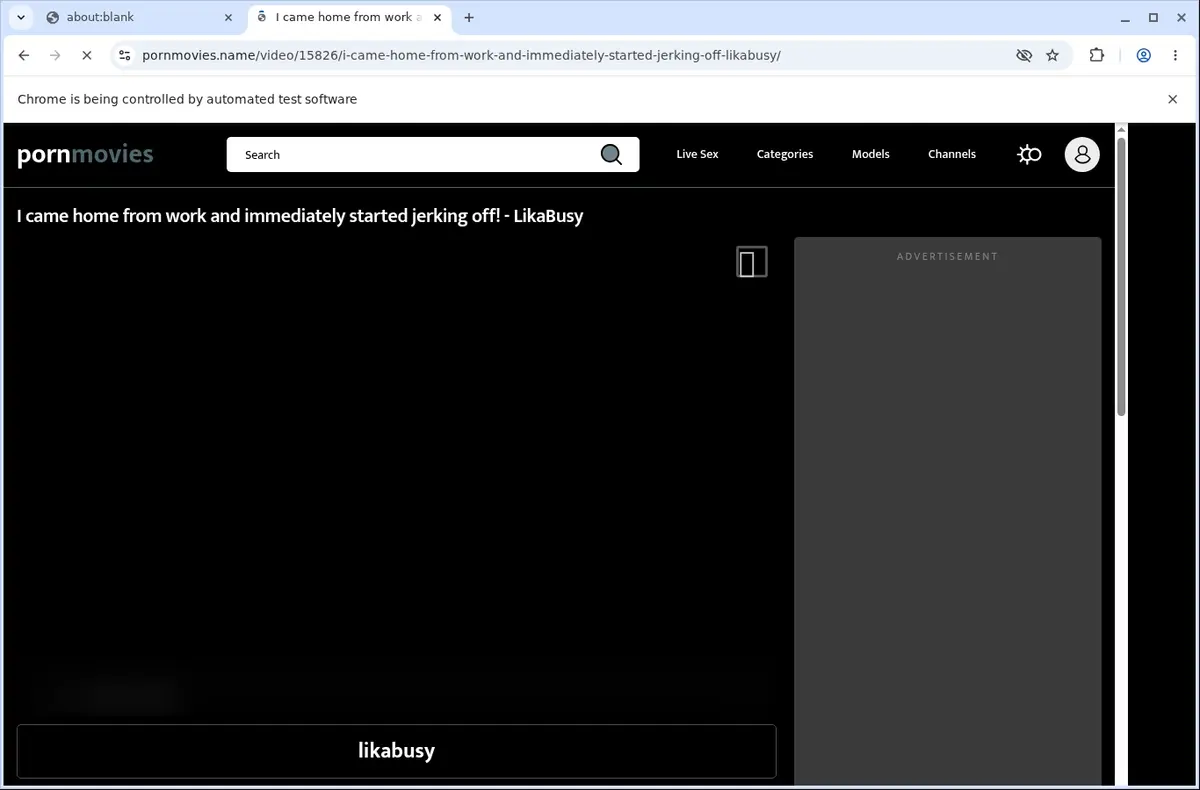The height and width of the screenshot is (790, 1200).
Task: Click the page vertical scrollbar
Action: coord(1121,277)
